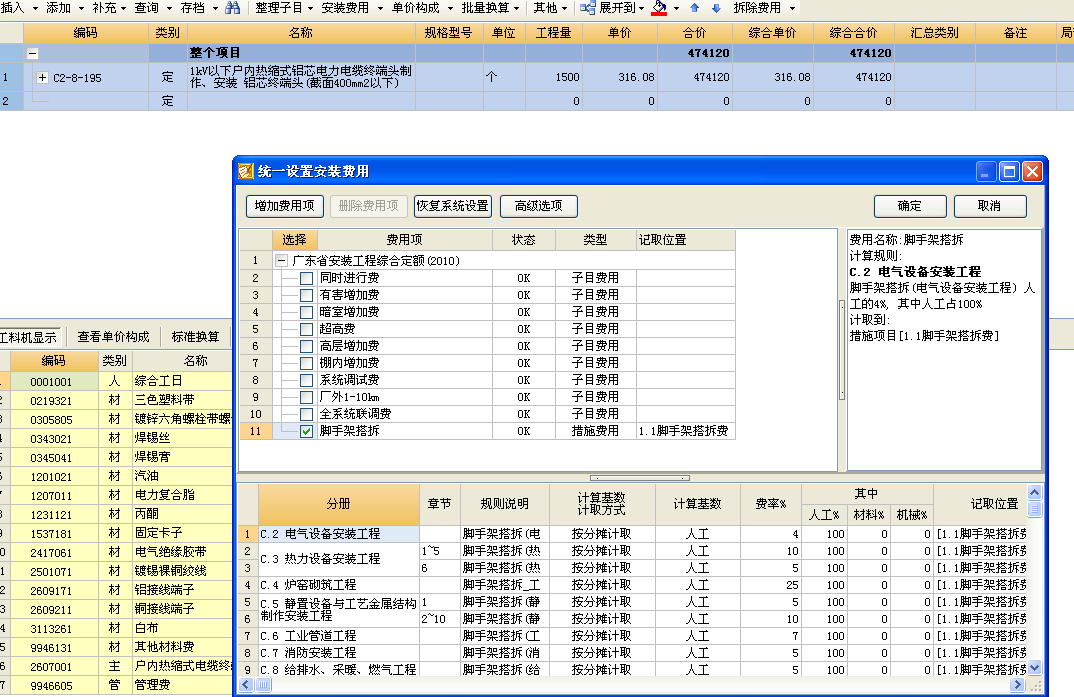Click the 恢复系统设置 button
1074x697 pixels.
(453, 206)
